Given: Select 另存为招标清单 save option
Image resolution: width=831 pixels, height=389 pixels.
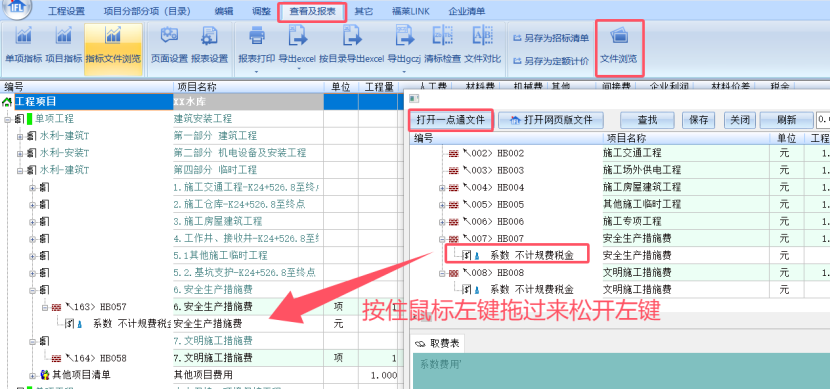Looking at the screenshot, I should coord(551,38).
